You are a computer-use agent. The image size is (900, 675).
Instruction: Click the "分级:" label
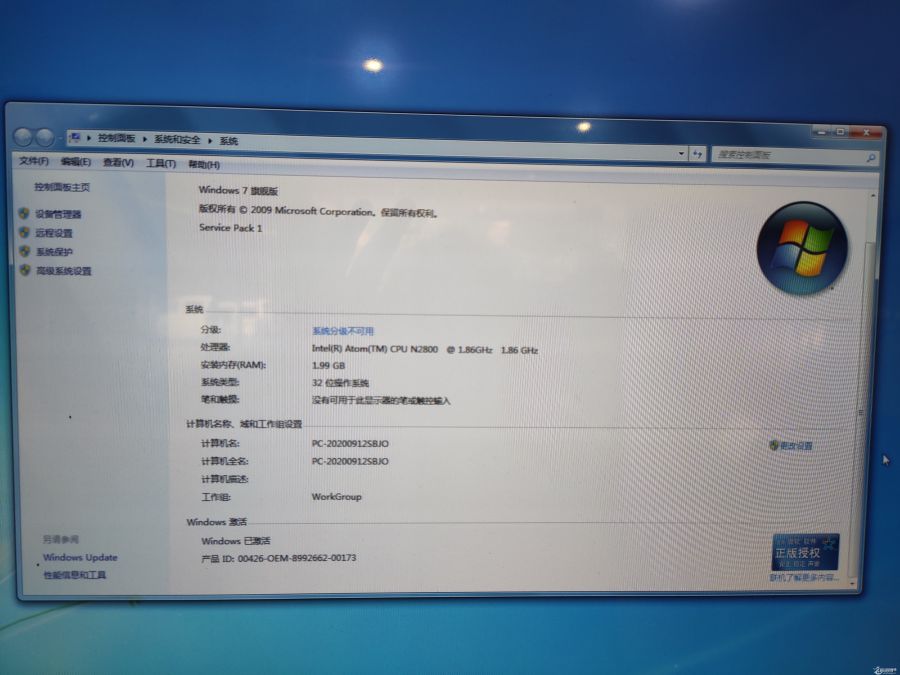click(x=211, y=330)
